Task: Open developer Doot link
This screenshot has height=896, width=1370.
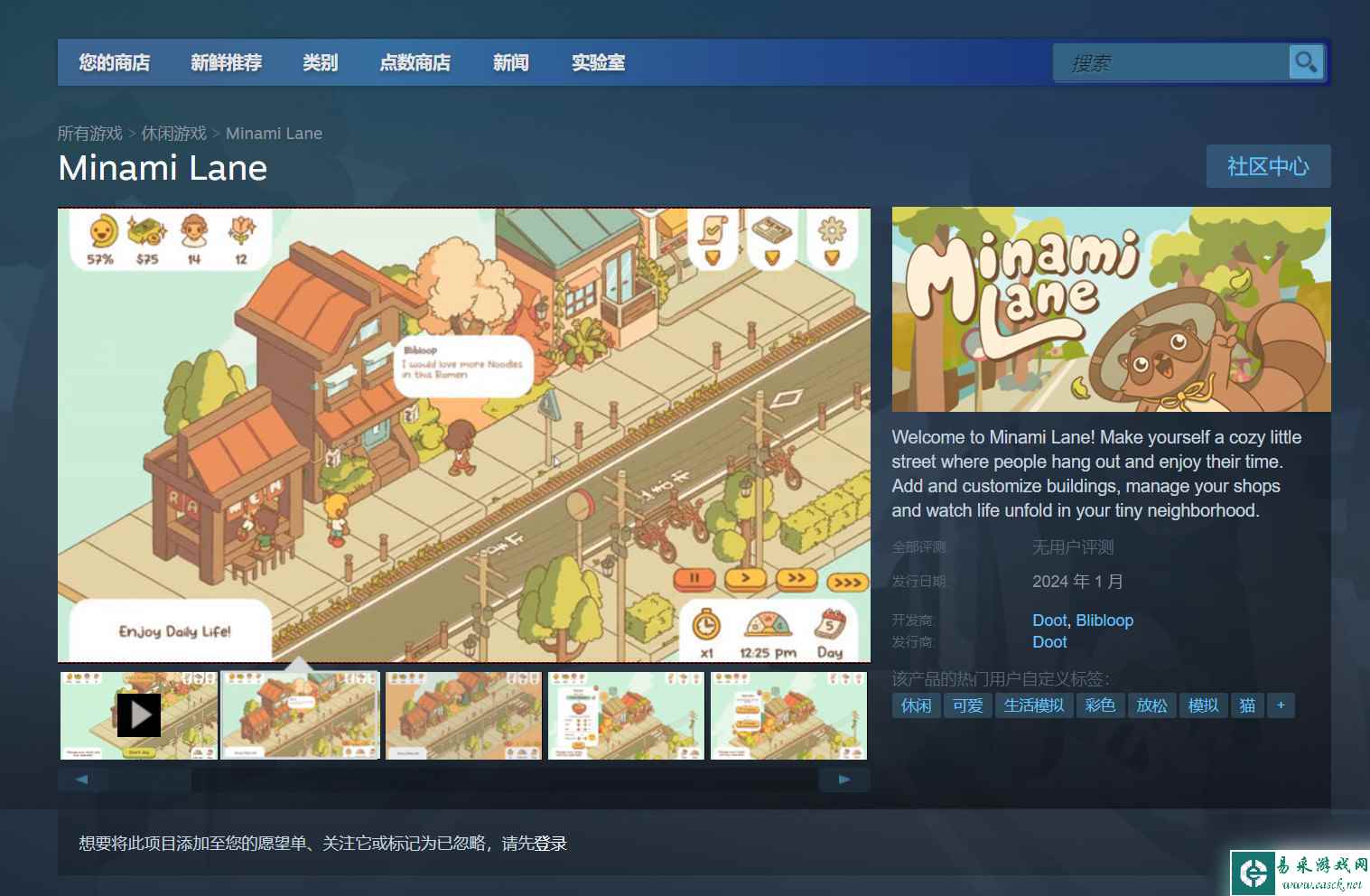Action: pos(1049,621)
